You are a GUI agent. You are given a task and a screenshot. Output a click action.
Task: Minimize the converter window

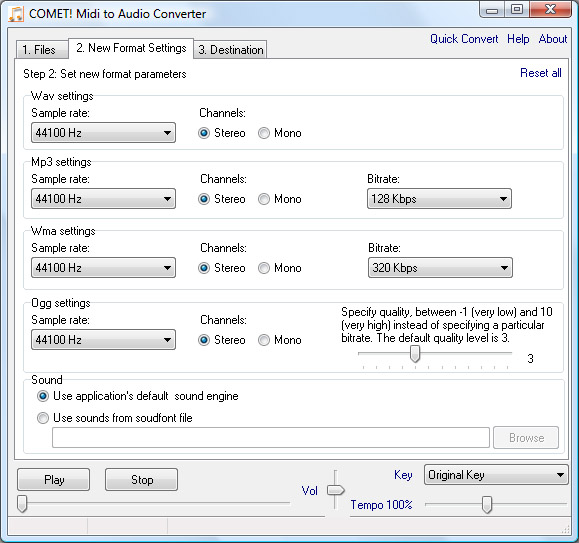coord(491,10)
